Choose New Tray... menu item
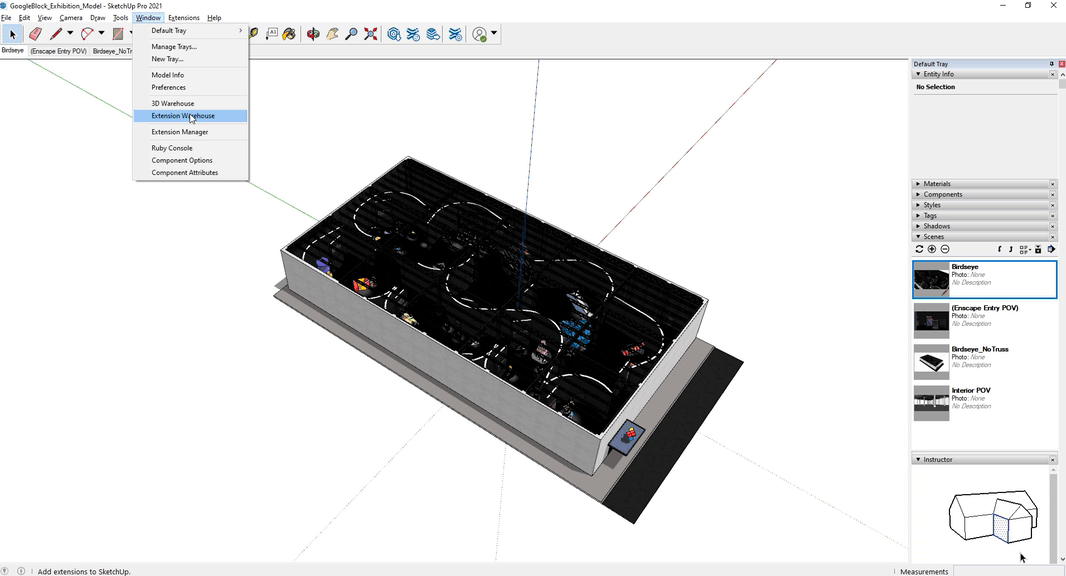 pos(190,59)
